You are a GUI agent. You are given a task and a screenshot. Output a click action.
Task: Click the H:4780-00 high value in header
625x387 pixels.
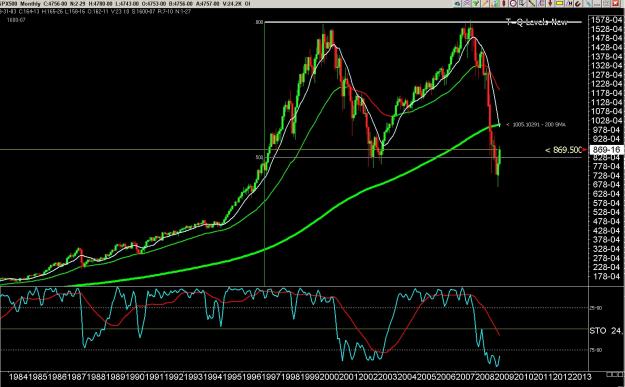click(101, 4)
